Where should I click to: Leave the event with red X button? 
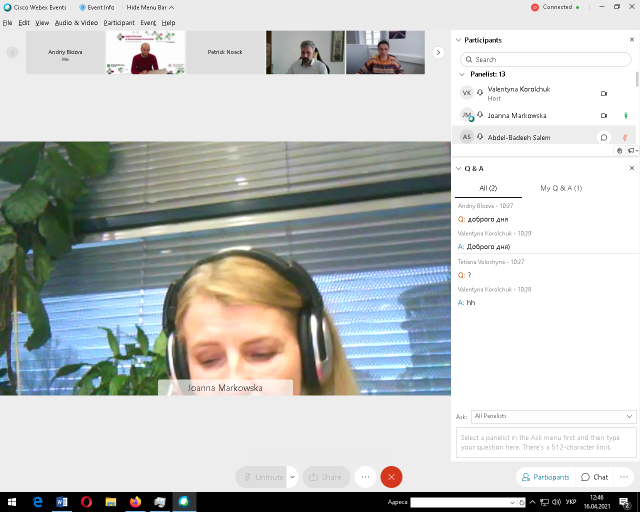coord(391,477)
